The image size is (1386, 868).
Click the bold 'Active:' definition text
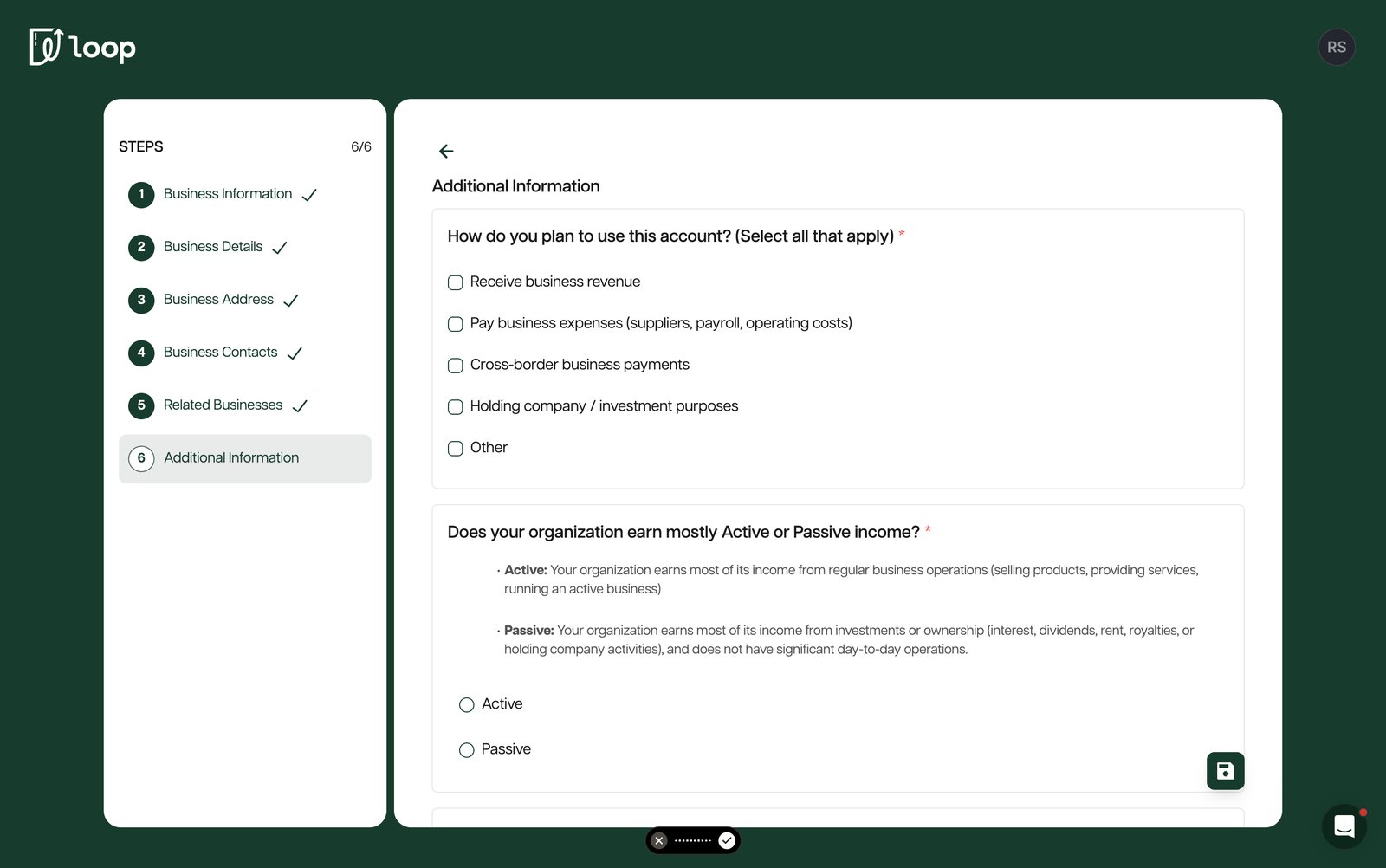point(526,570)
